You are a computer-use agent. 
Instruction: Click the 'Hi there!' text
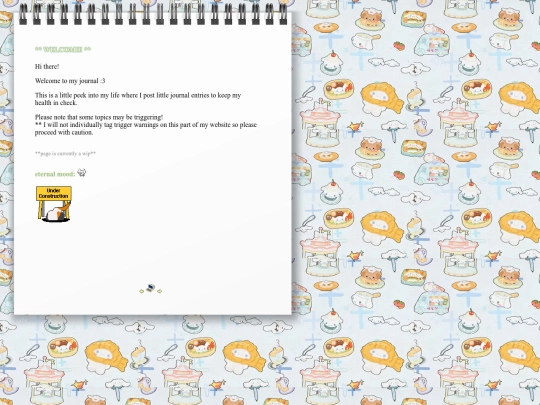point(47,66)
